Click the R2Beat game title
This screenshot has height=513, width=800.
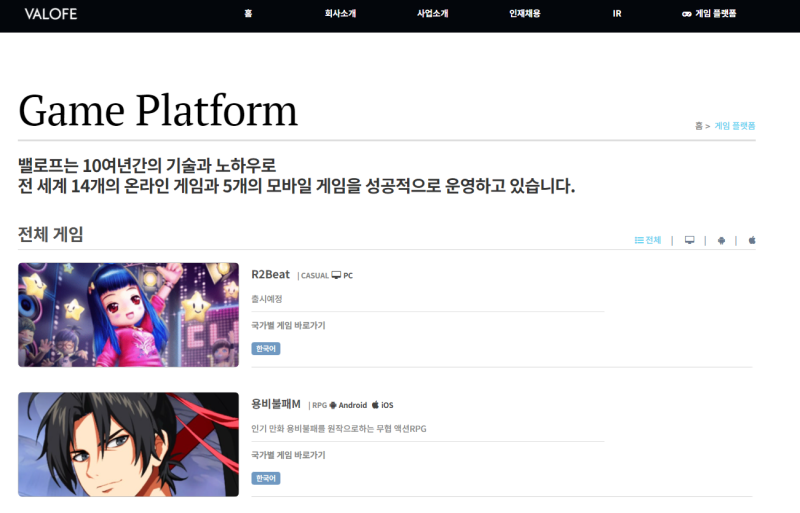coord(270,275)
